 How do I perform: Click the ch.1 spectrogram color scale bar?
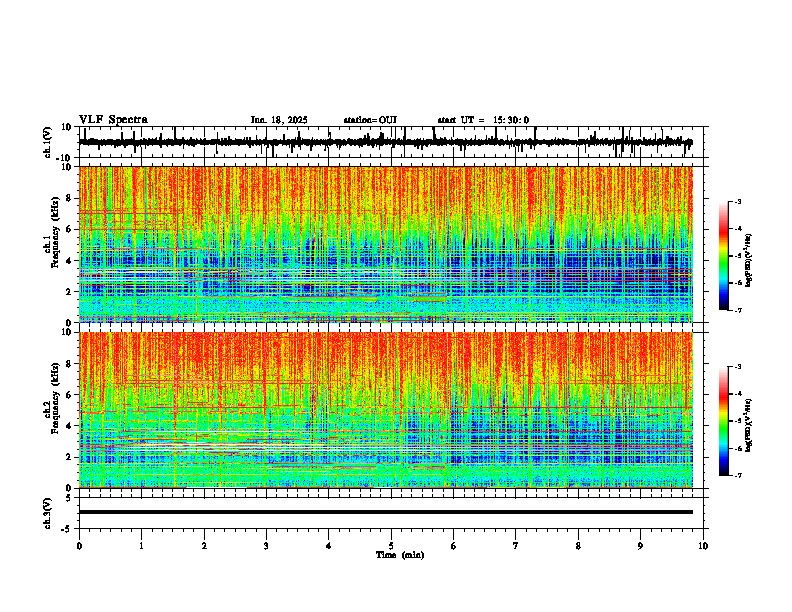[723, 256]
